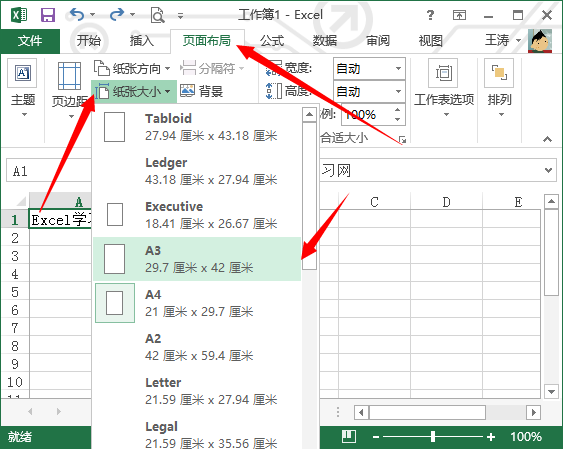The image size is (563, 449).
Task: Increase the scale percentage with the up spinner
Action: click(x=397, y=109)
